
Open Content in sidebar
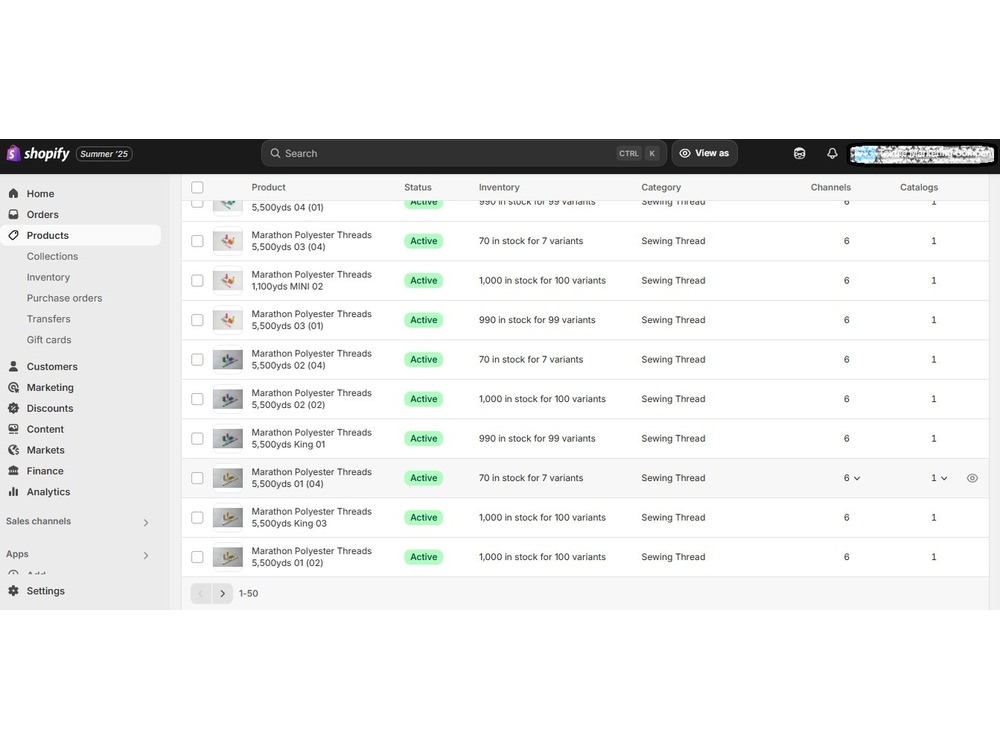45,429
